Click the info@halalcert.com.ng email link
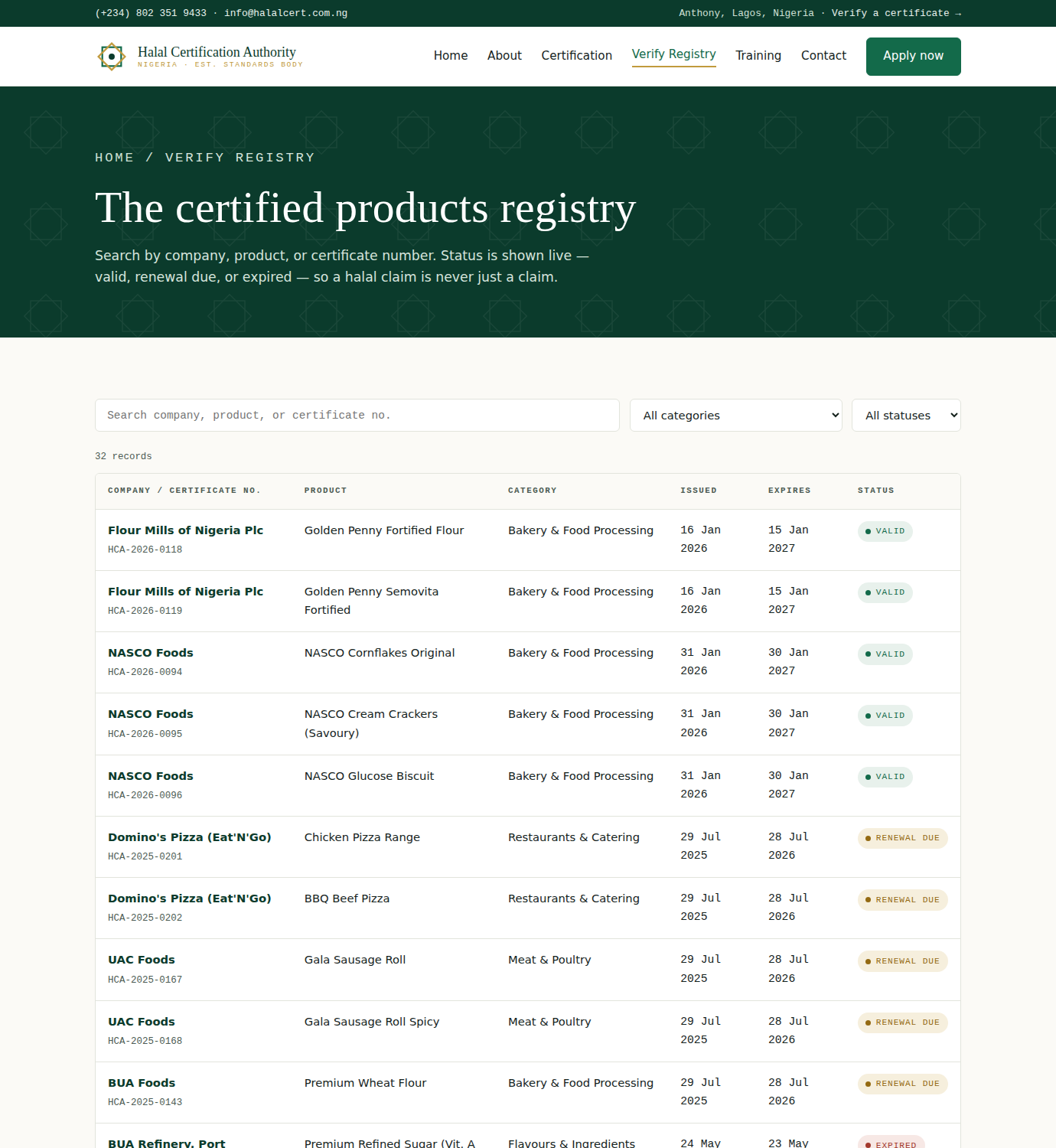Screen dimensions: 1056x1148 (x=285, y=13)
